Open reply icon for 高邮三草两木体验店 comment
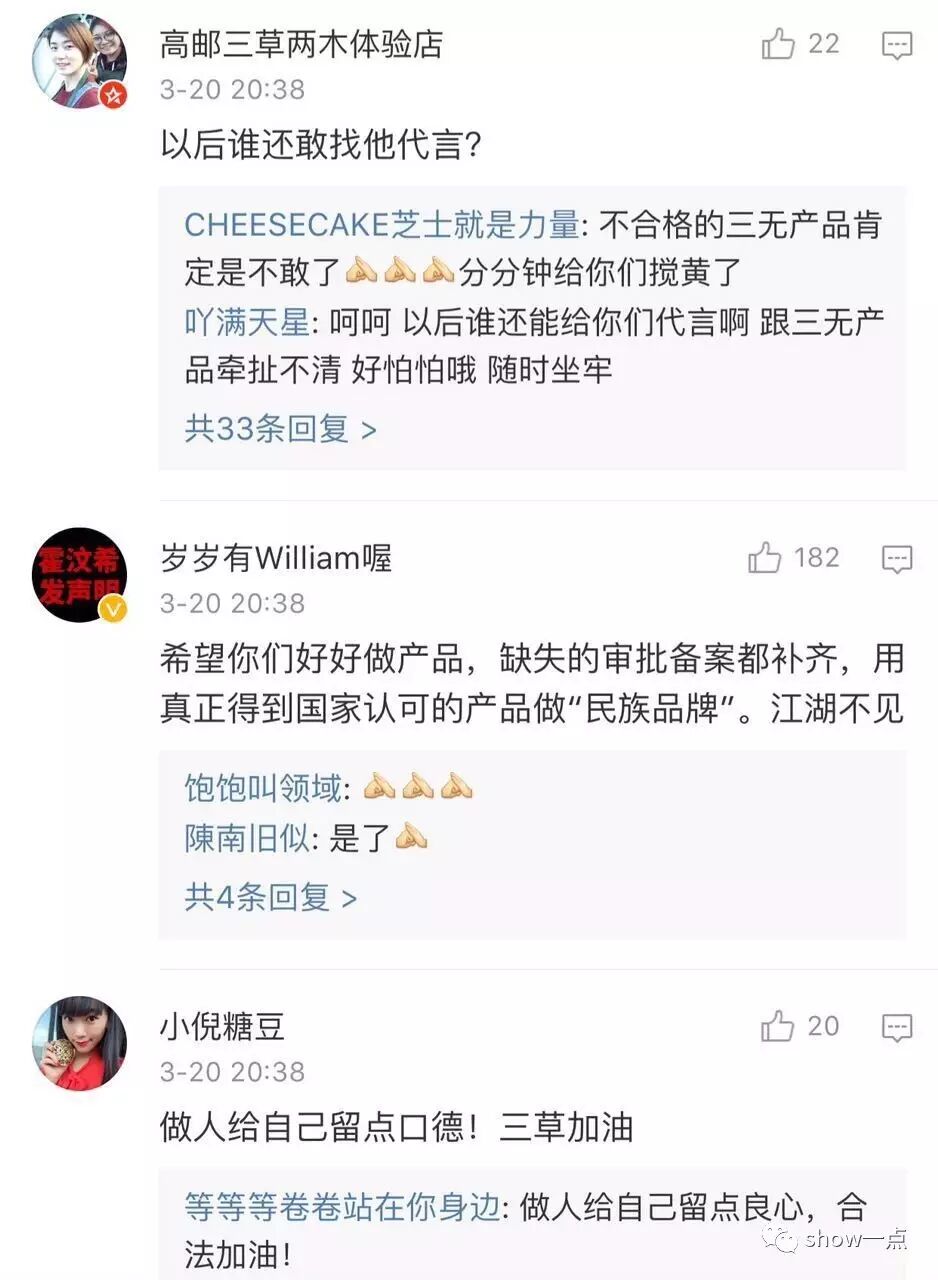The image size is (938, 1280). (897, 45)
